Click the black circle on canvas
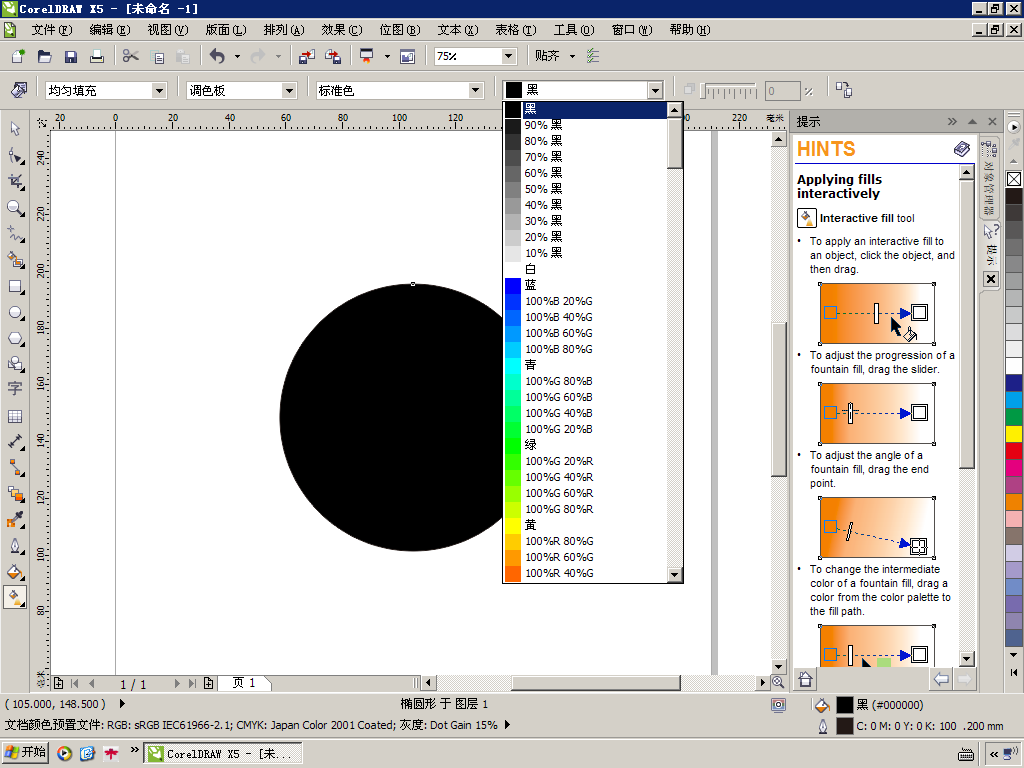1024x768 pixels. pyautogui.click(x=392, y=417)
